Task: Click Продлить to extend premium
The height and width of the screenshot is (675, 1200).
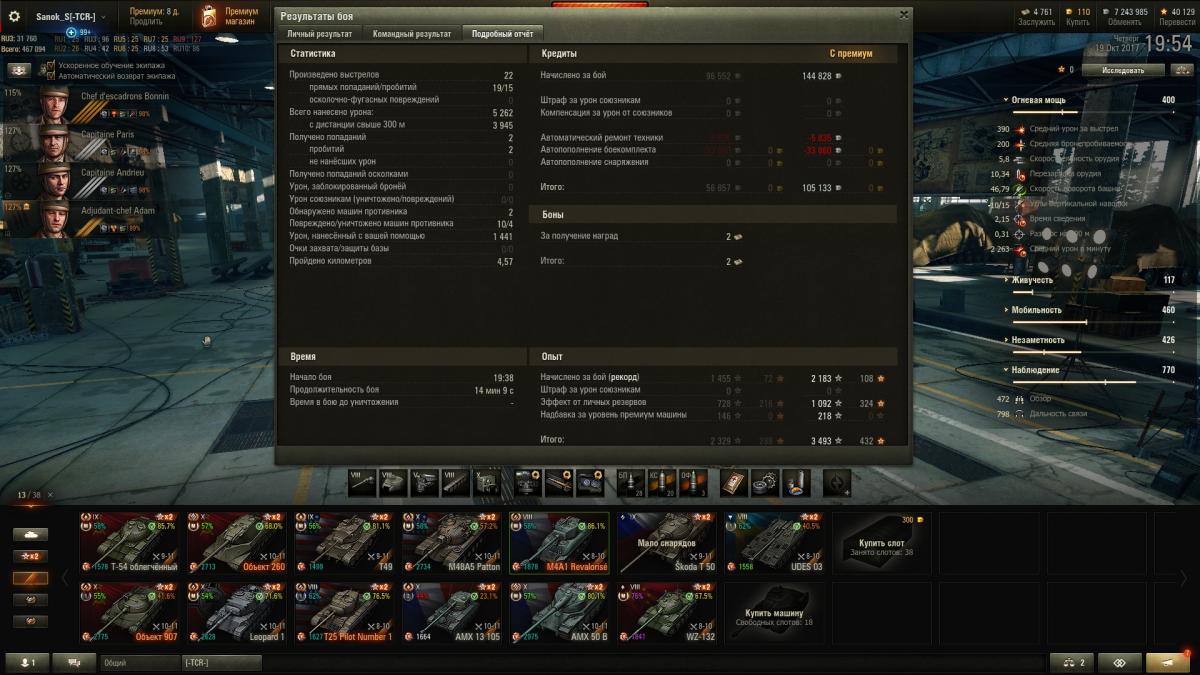Action: click(x=147, y=23)
